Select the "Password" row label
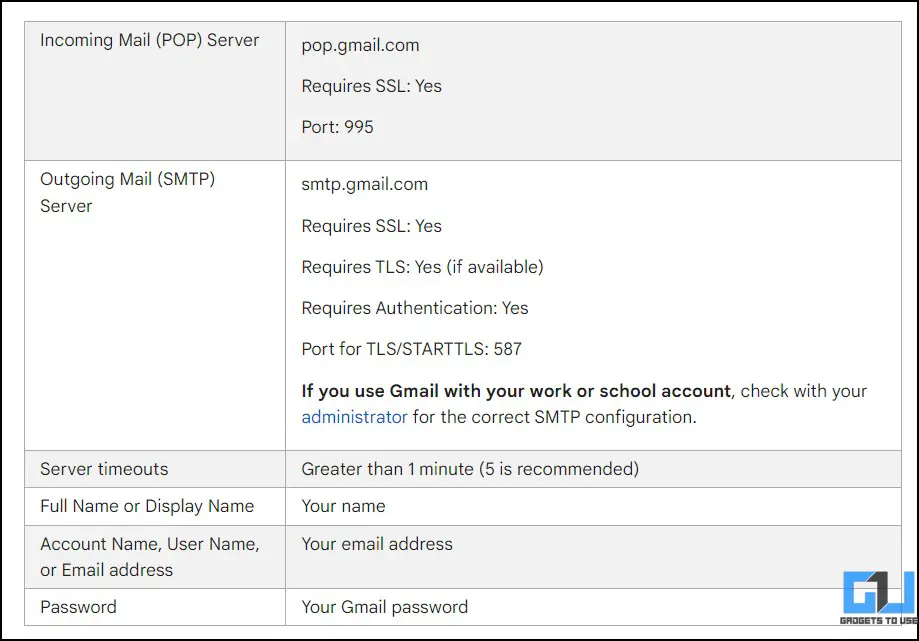 [79, 606]
